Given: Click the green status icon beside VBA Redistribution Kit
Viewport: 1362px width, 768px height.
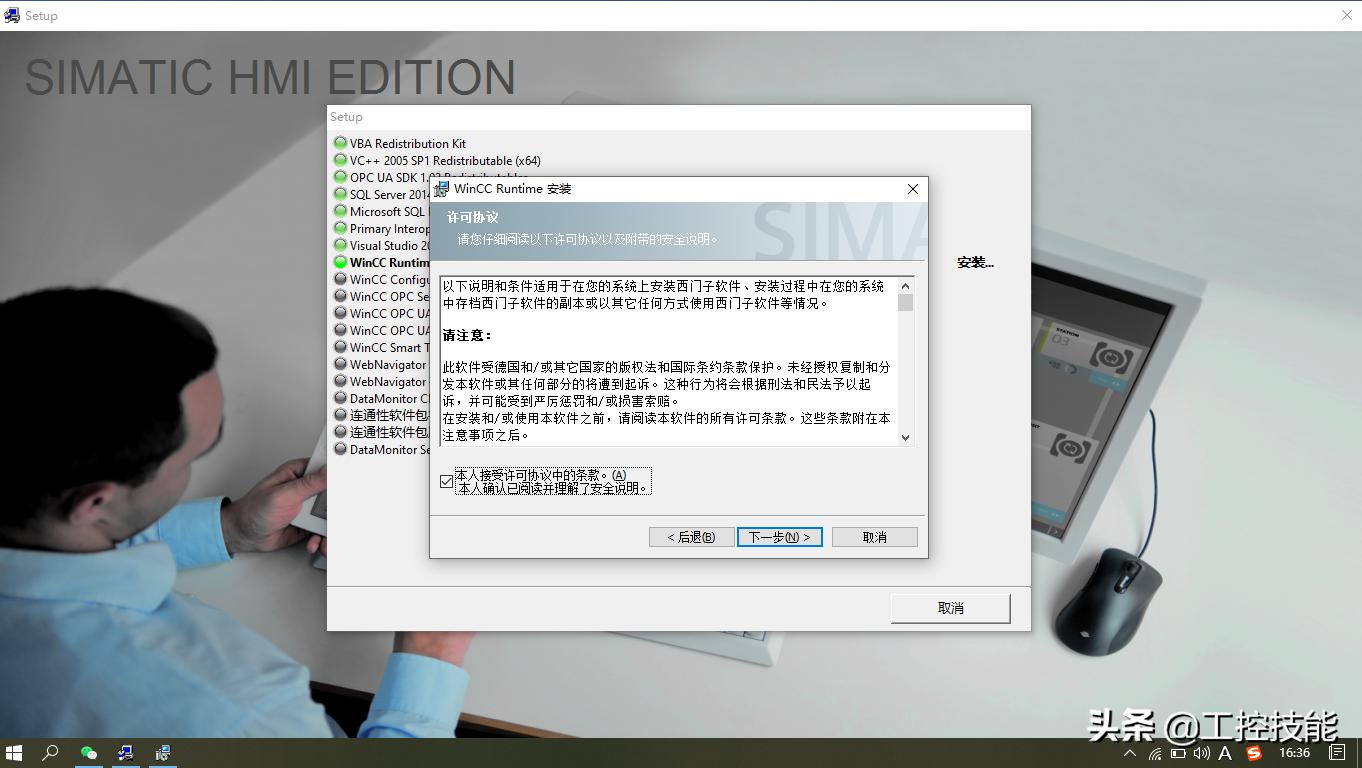Looking at the screenshot, I should click(340, 143).
